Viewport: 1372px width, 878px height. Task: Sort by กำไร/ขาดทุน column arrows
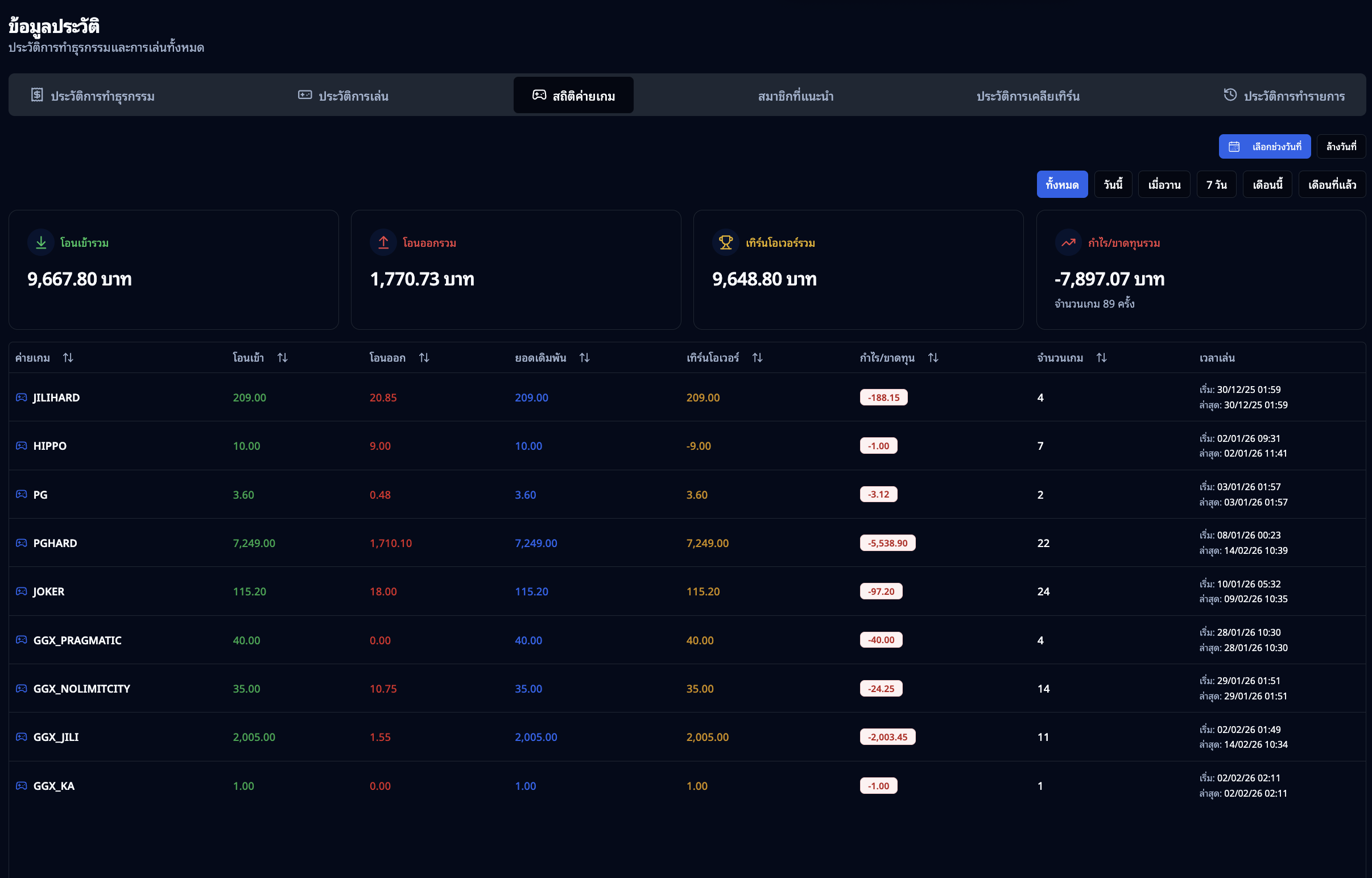click(x=933, y=358)
